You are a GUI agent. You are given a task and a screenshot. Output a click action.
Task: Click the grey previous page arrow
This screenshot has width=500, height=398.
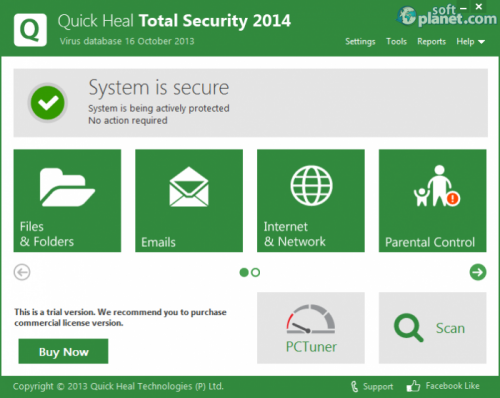pos(22,272)
